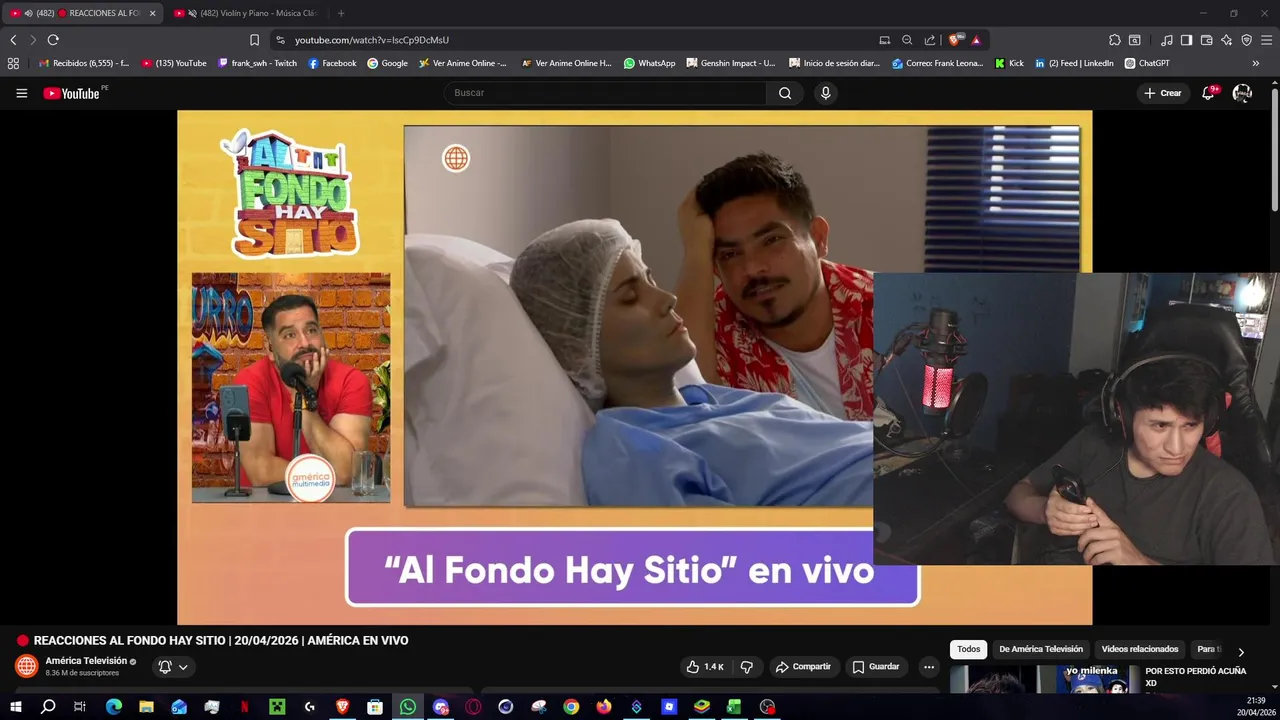The image size is (1280, 720).
Task: Open the frank_swh Twitch bookmark
Action: [258, 63]
